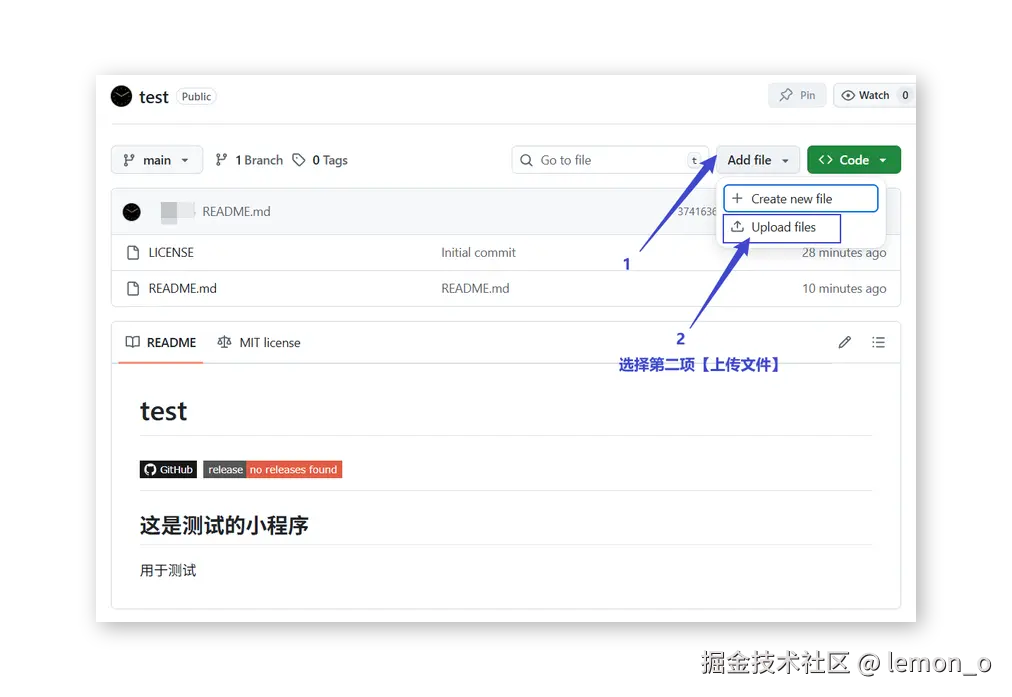Viewport: 1012px width, 697px height.
Task: Pin this repository
Action: [797, 94]
